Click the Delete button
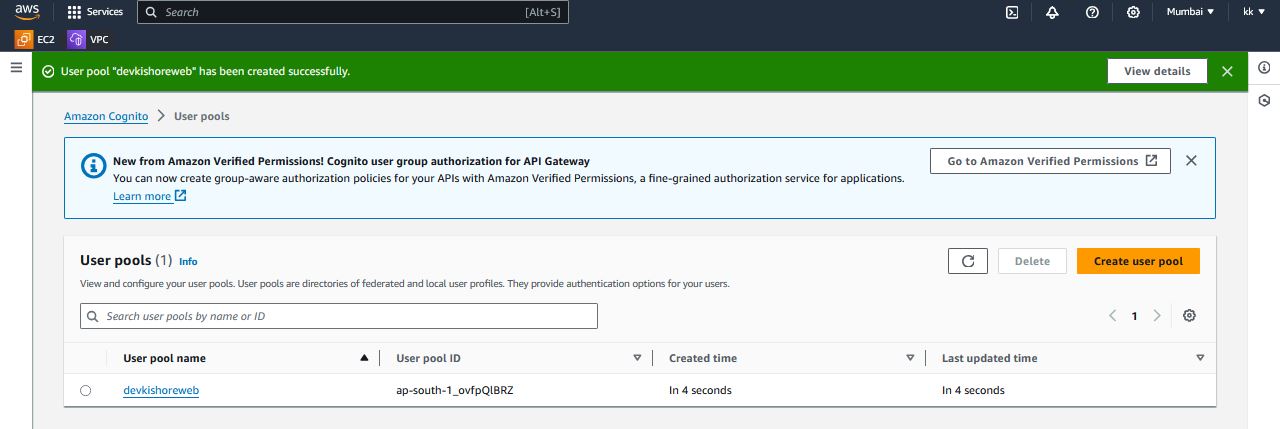 tap(1032, 261)
